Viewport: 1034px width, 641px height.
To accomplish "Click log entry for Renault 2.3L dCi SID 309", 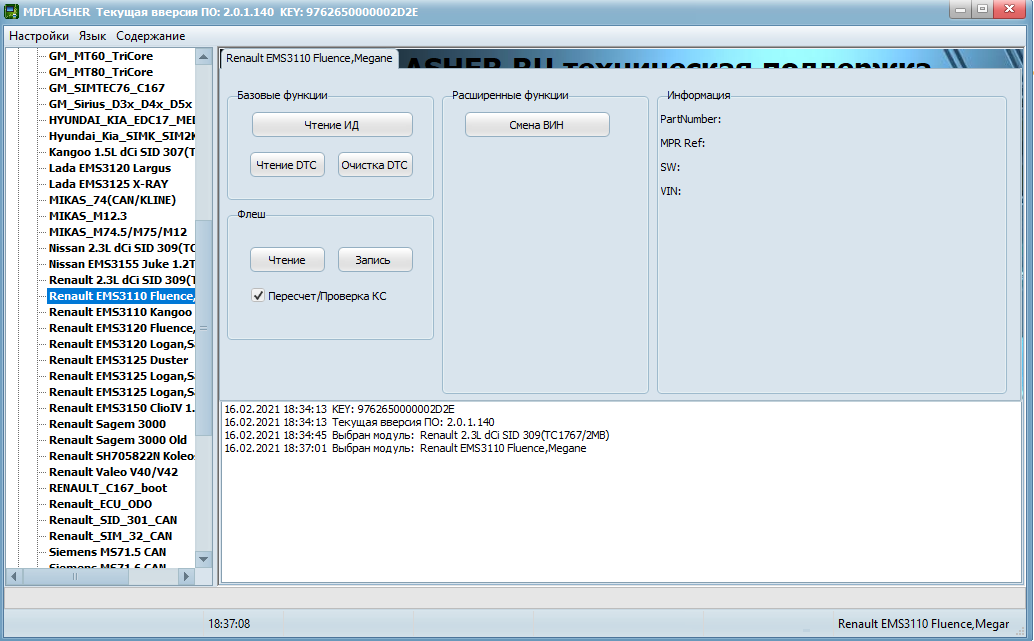I will (417, 435).
